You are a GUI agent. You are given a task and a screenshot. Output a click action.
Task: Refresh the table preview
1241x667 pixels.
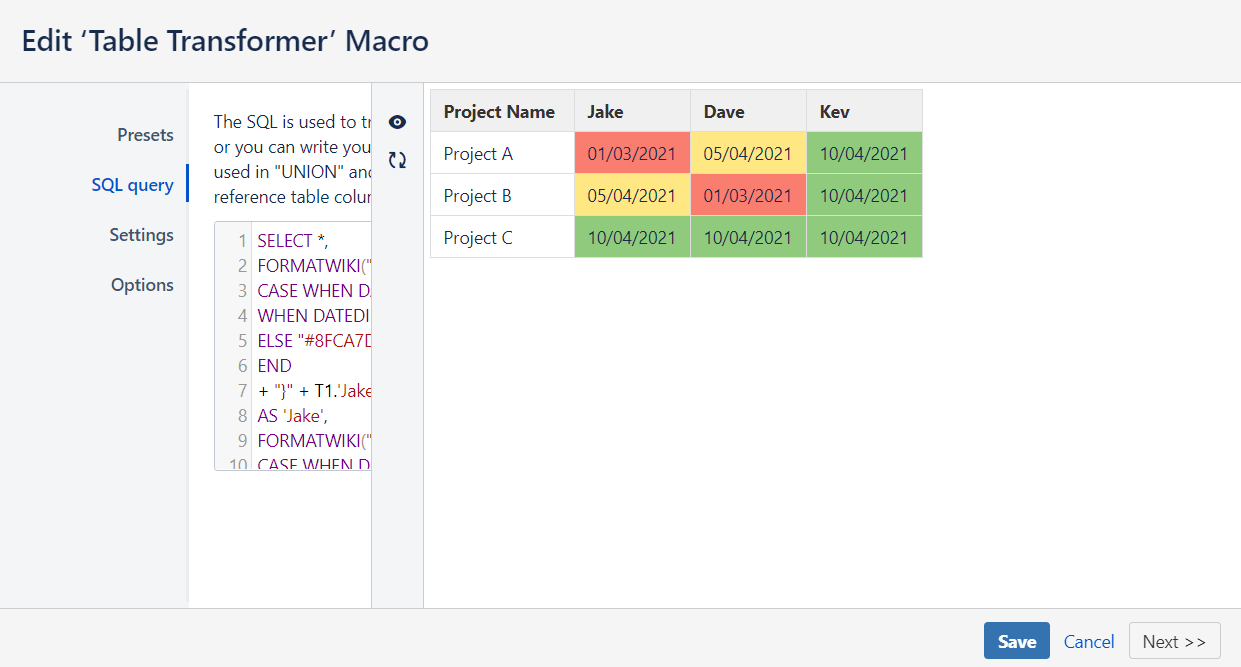click(397, 159)
